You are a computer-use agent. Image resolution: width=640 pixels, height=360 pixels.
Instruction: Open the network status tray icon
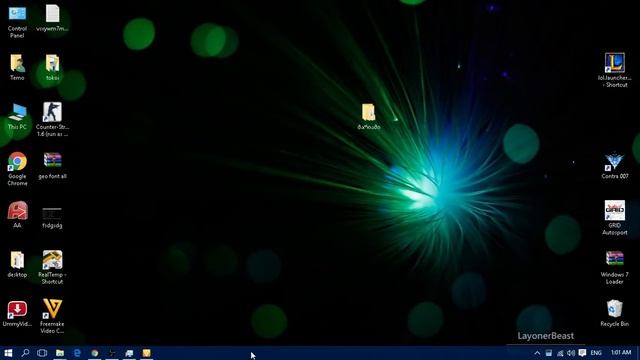tap(560, 353)
